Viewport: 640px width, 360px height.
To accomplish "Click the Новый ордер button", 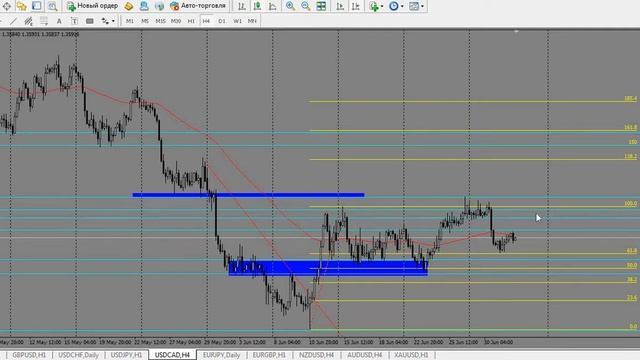I will point(93,6).
